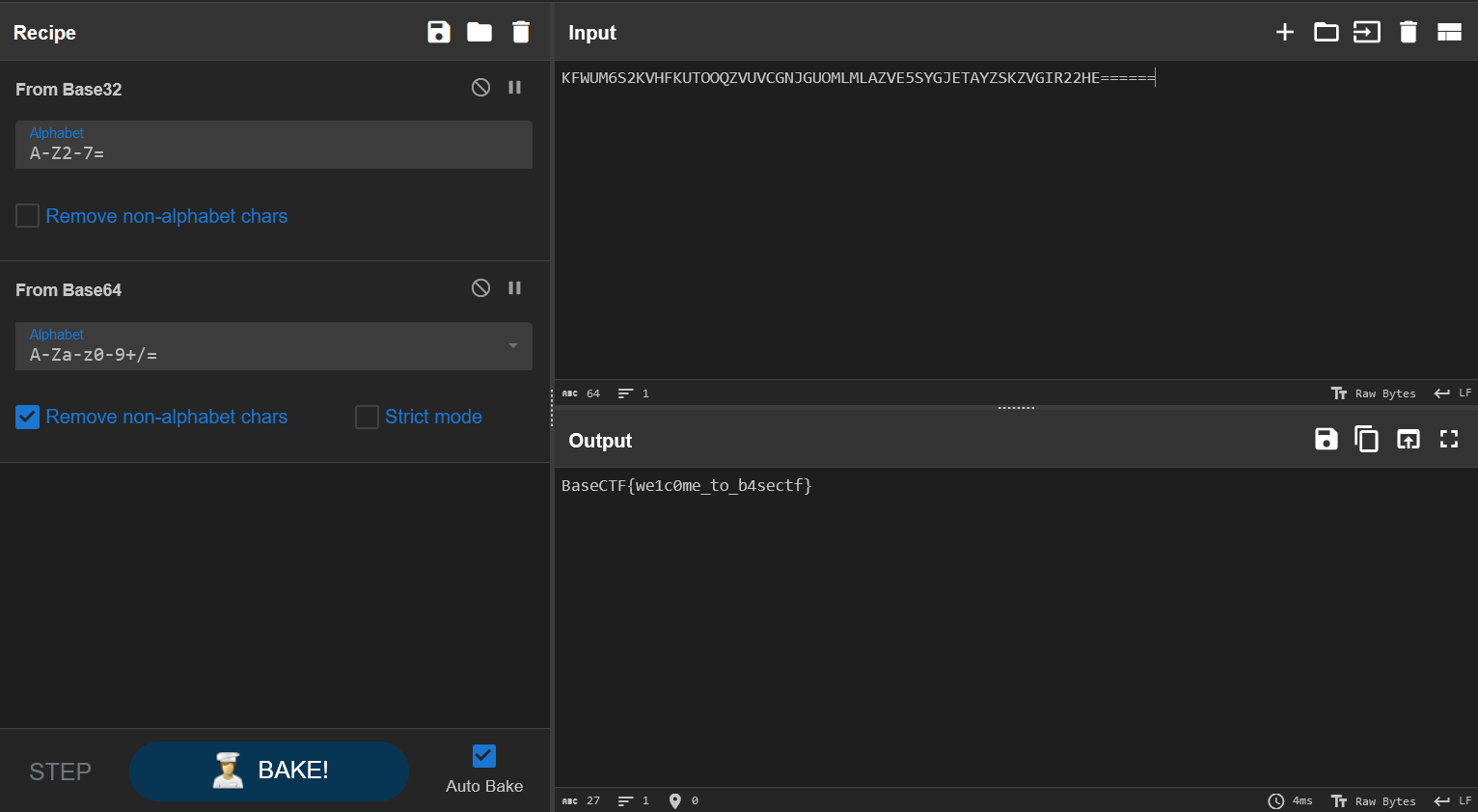Disable the From Base64 operation

point(480,288)
